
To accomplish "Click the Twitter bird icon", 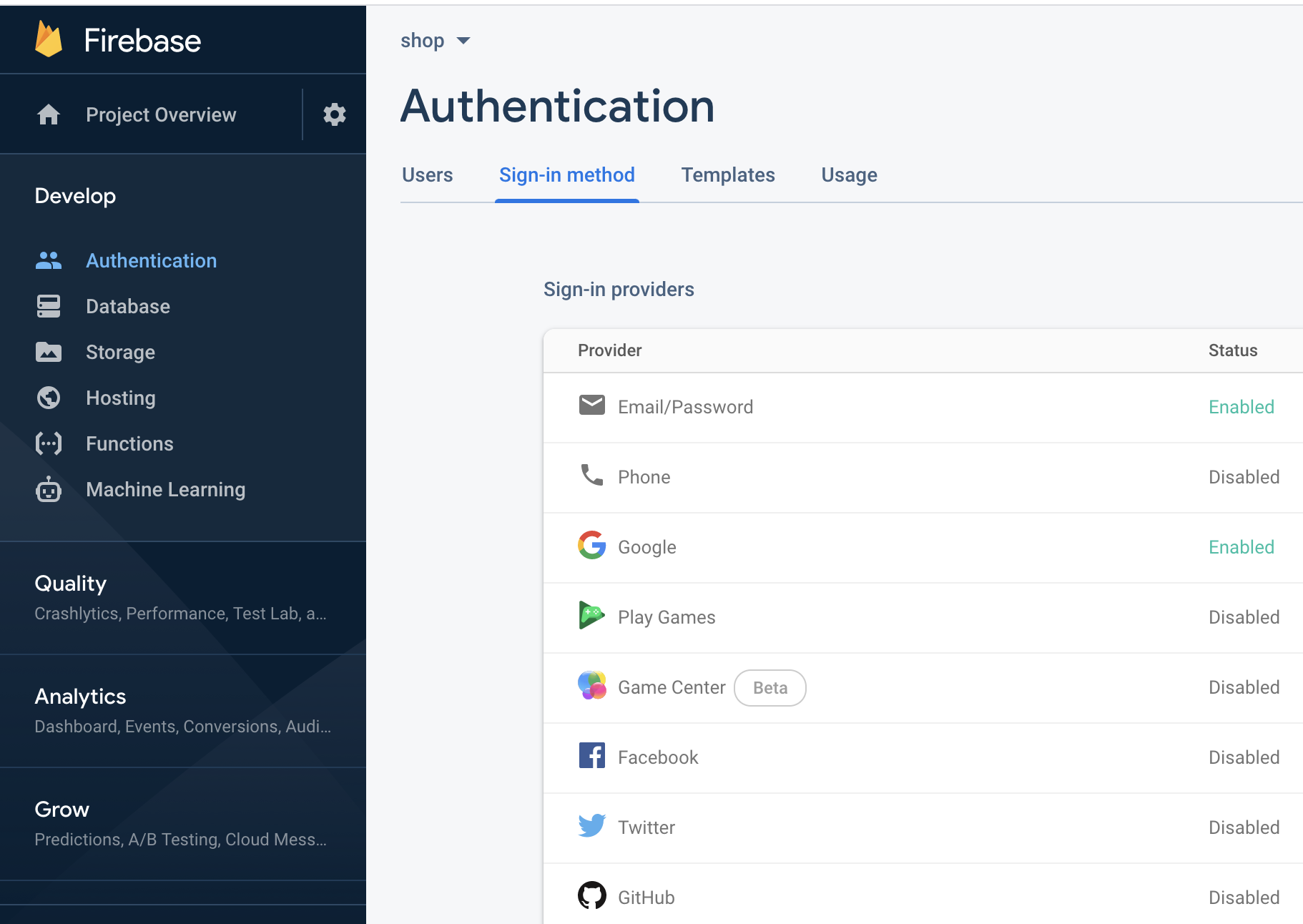I will coord(592,825).
